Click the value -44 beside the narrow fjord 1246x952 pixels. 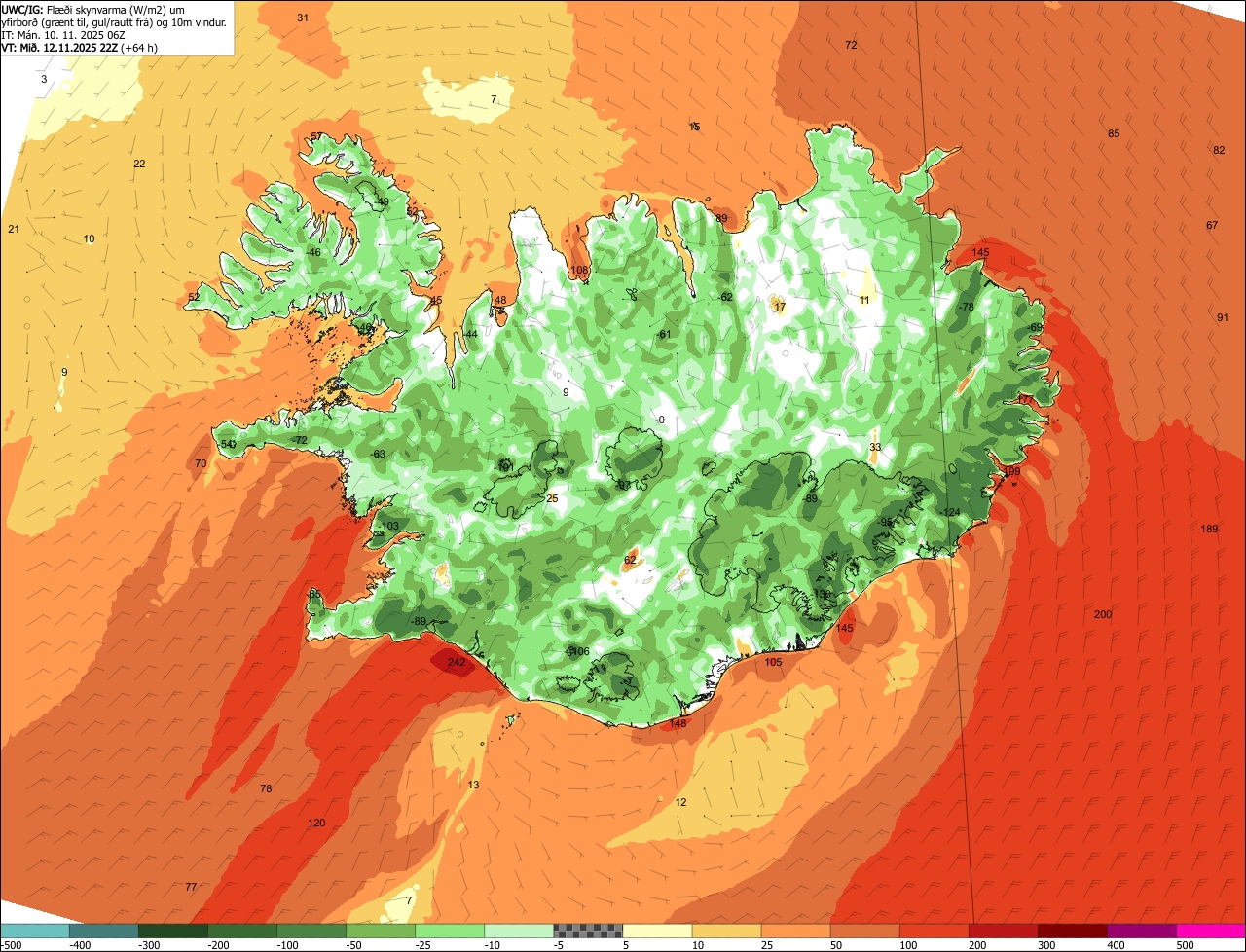pos(469,334)
